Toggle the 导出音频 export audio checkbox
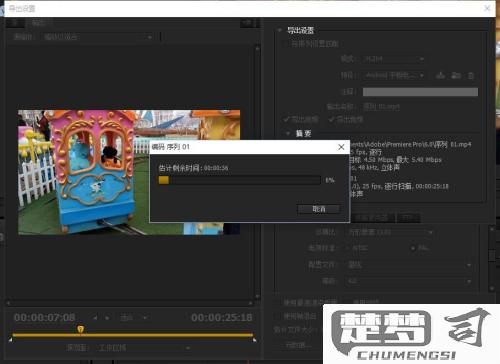This screenshot has height=364, width=500. point(331,119)
